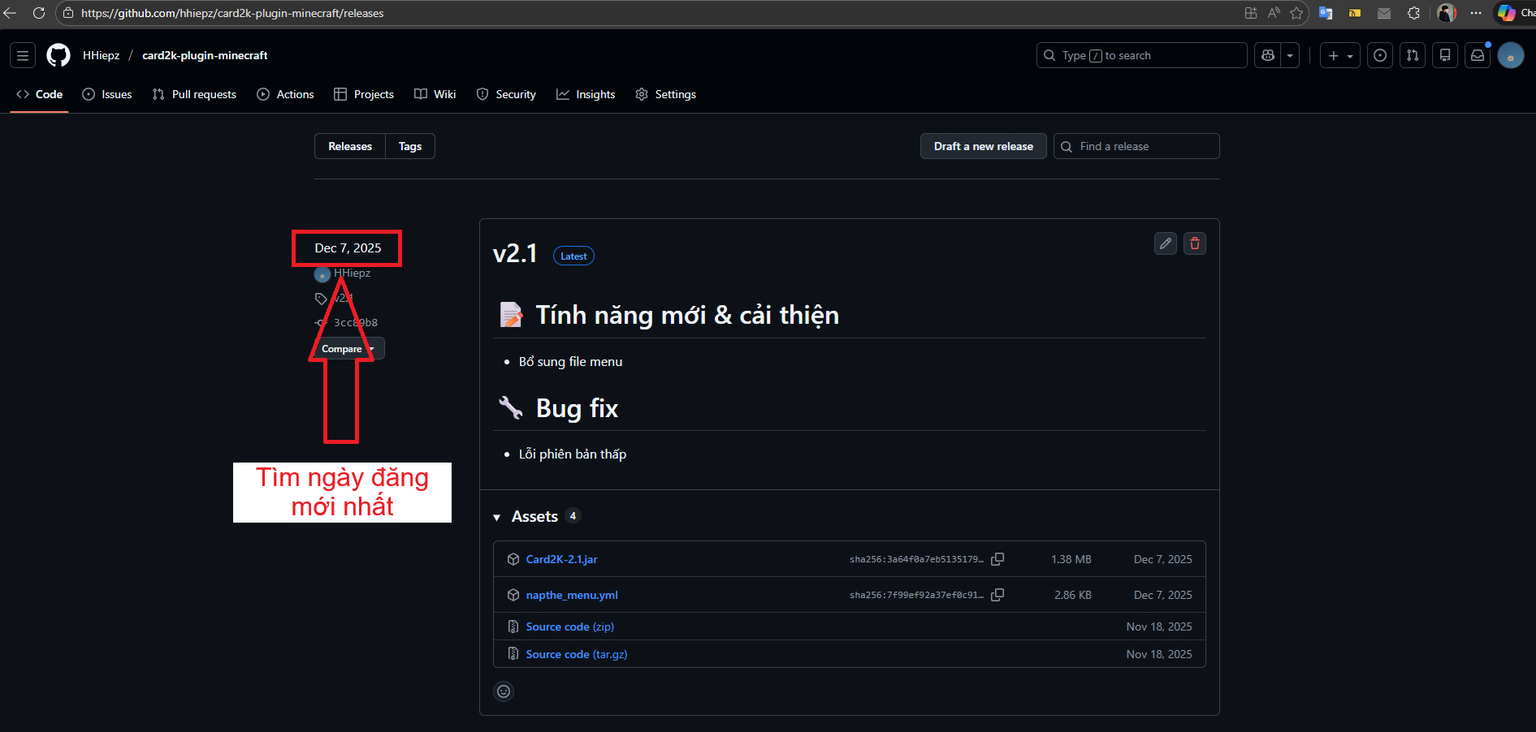Delete release using red trash icon

click(x=1194, y=243)
